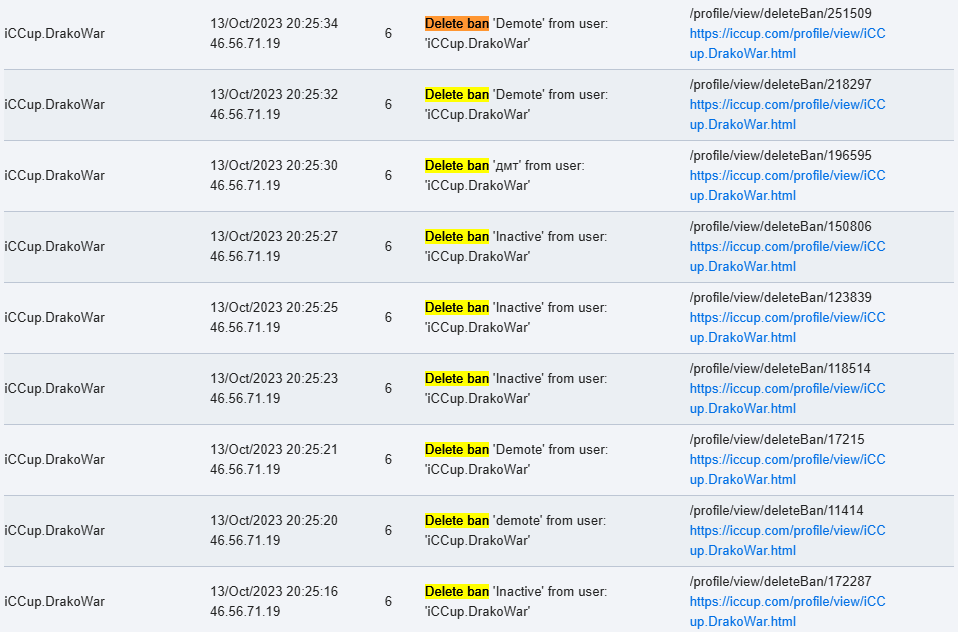Click username iCCup.DrakoWar in the first row
This screenshot has height=632, width=958.
pyautogui.click(x=54, y=34)
